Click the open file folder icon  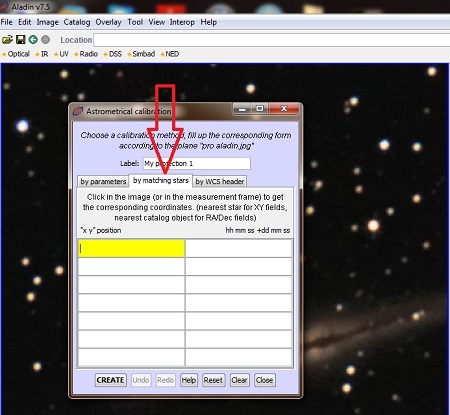pyautogui.click(x=7, y=40)
